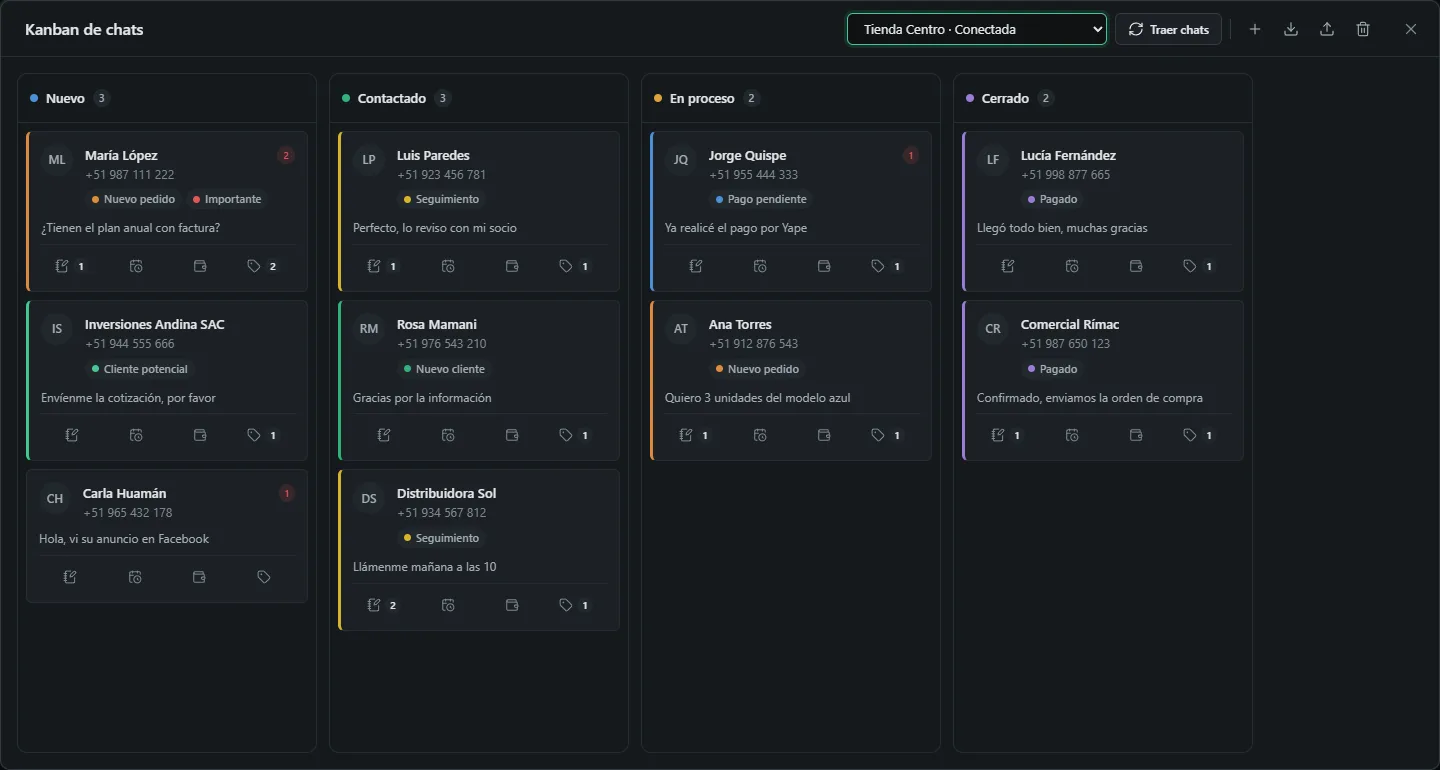The image size is (1440, 770).
Task: Click the plus icon in the header
Action: [1255, 29]
